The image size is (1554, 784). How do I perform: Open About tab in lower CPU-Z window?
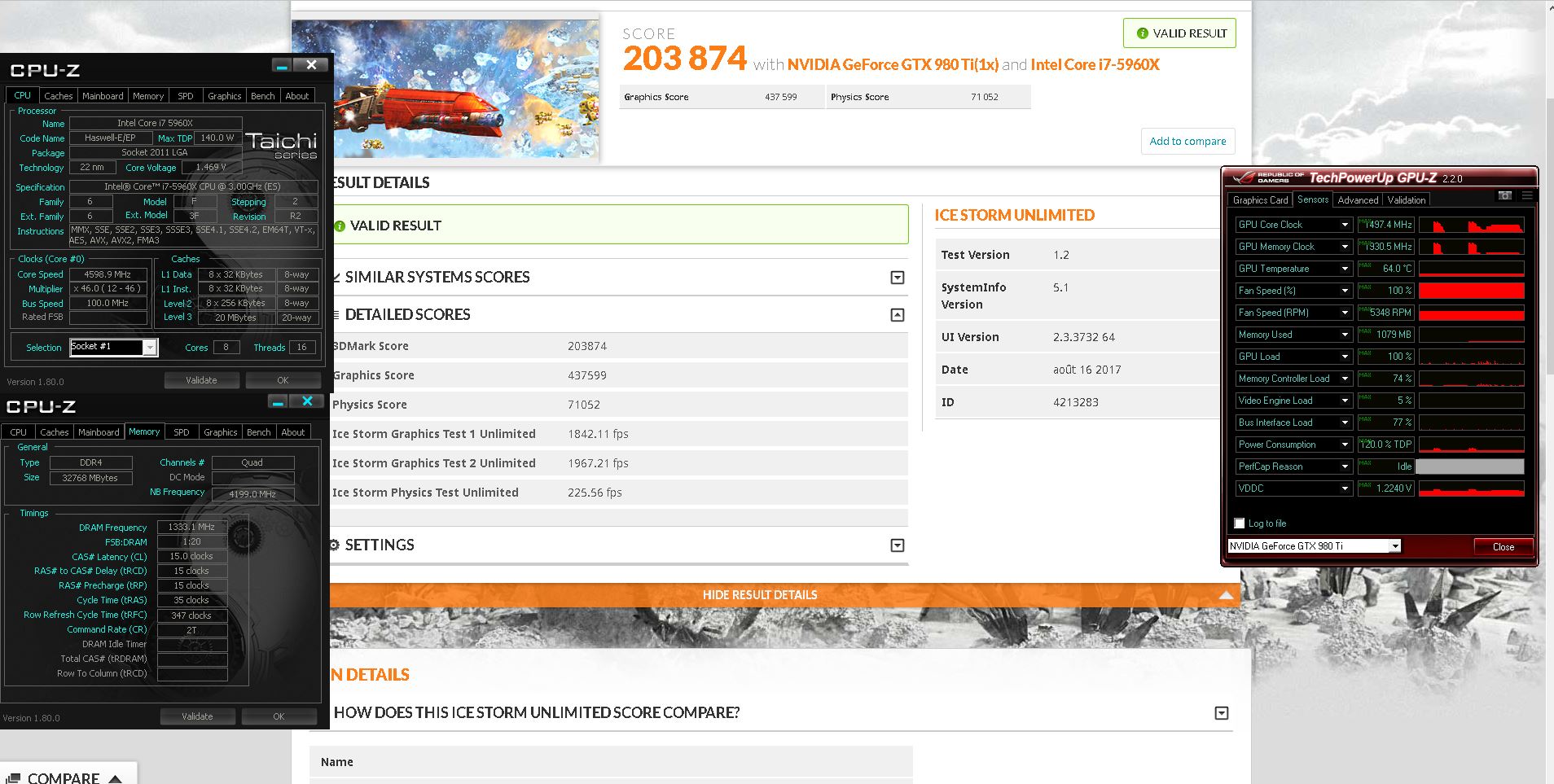click(x=293, y=432)
